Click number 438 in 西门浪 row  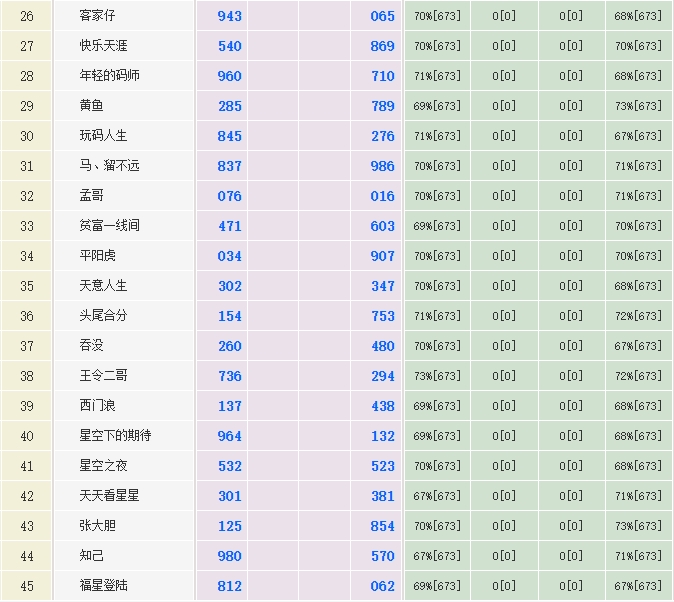click(383, 406)
